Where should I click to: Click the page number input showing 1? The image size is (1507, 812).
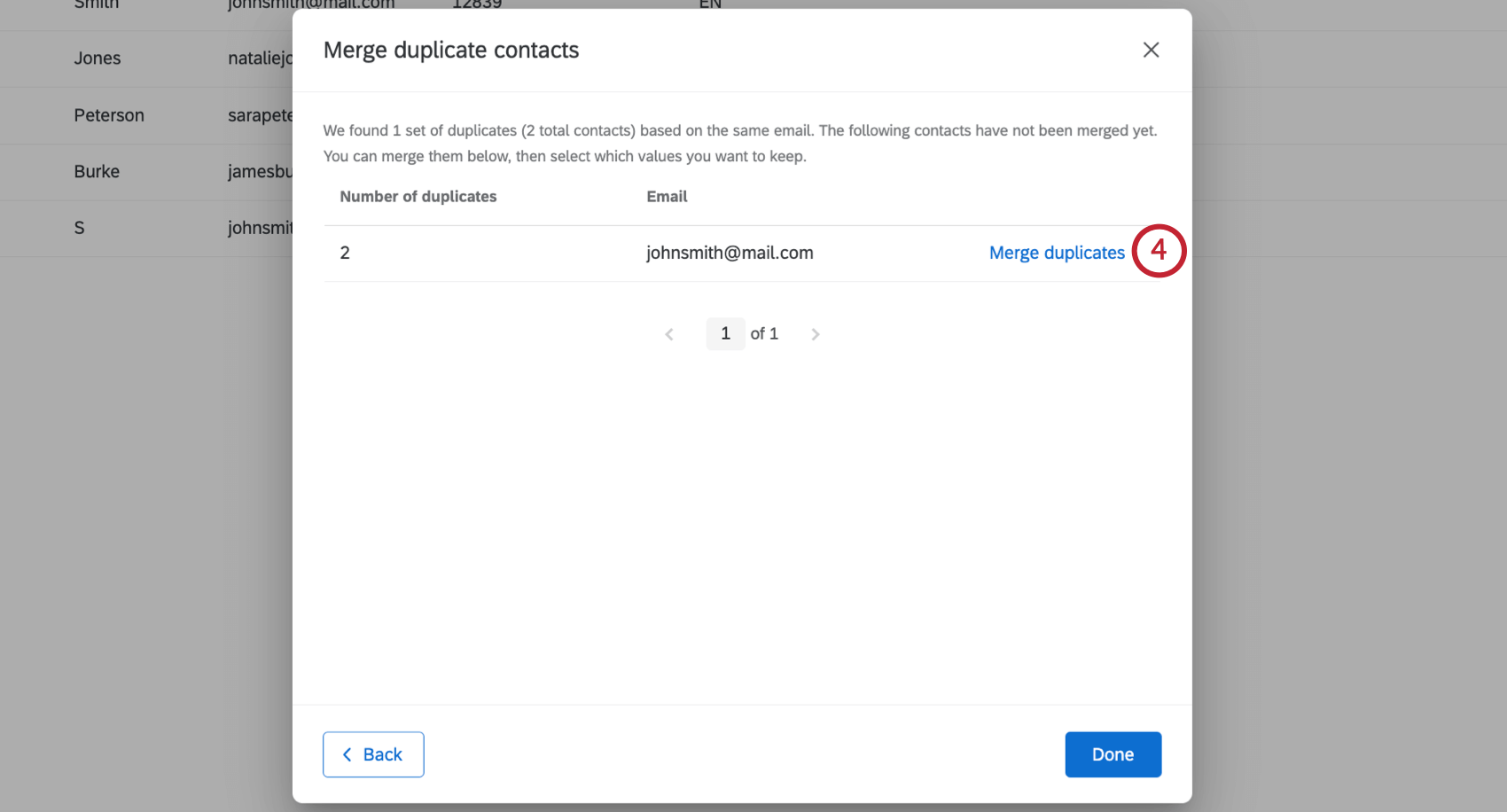coord(725,333)
